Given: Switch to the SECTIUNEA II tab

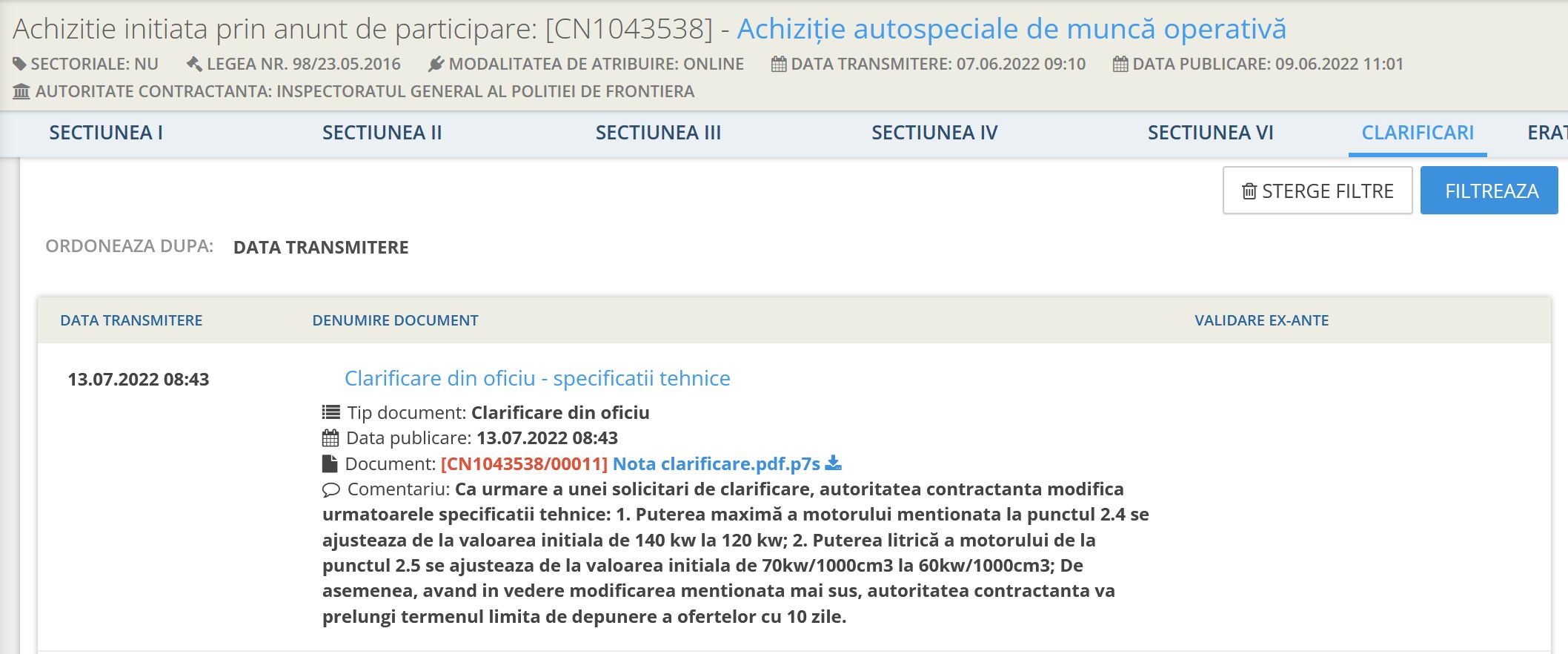Looking at the screenshot, I should (382, 133).
